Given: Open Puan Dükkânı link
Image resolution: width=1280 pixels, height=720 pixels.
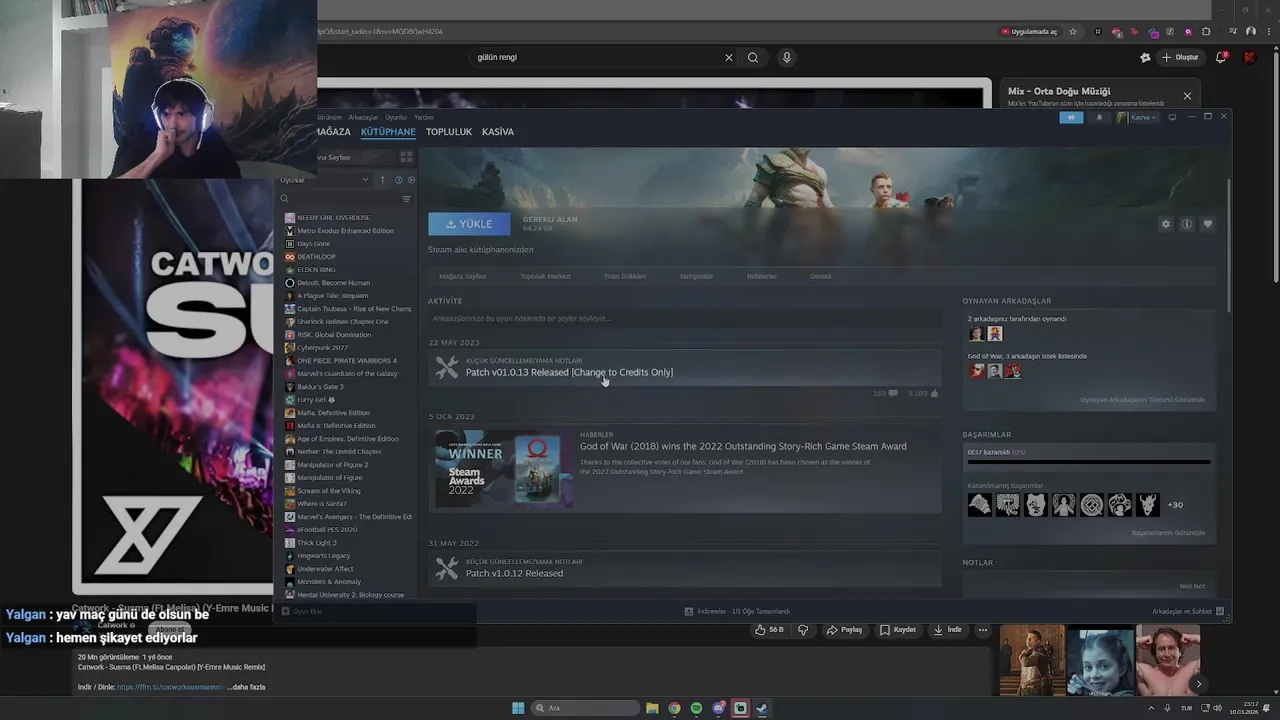Looking at the screenshot, I should point(625,276).
